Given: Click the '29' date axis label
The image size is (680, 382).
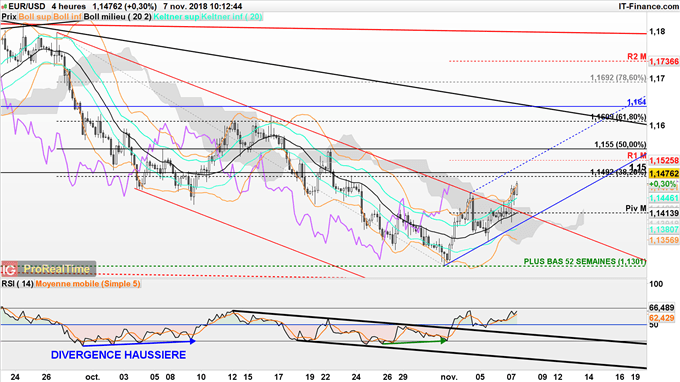Looking at the screenshot, I should [403, 377].
